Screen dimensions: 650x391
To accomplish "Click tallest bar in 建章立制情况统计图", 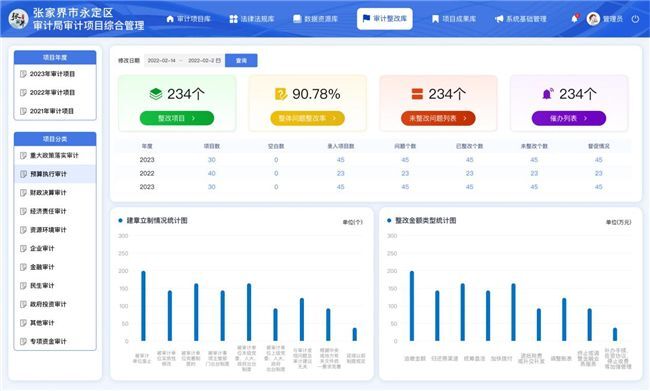I will coord(143,306).
